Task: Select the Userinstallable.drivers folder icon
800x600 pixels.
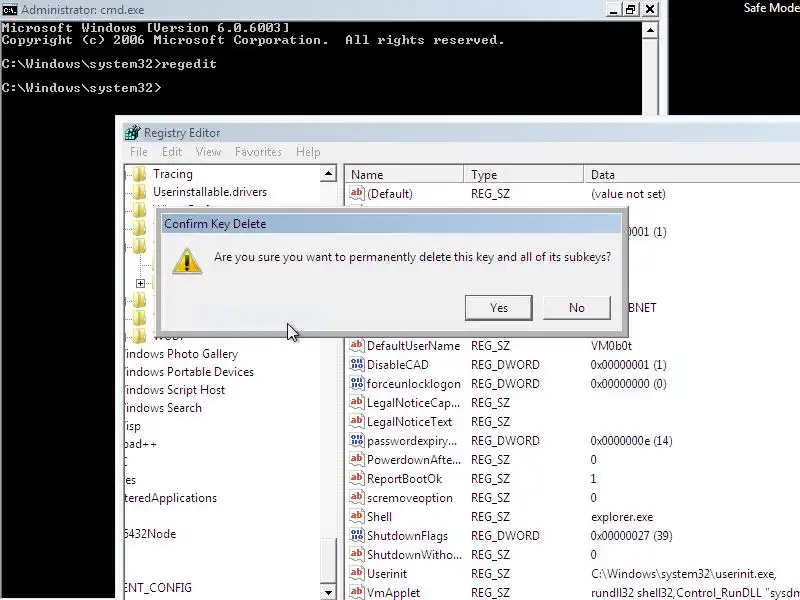Action: [x=139, y=192]
